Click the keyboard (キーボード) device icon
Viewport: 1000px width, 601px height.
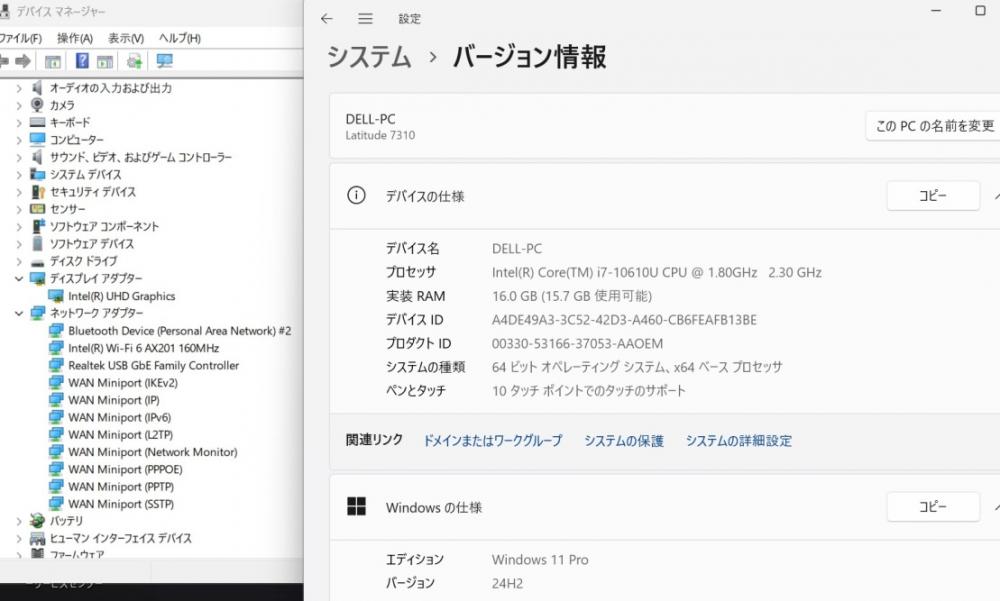(38, 122)
